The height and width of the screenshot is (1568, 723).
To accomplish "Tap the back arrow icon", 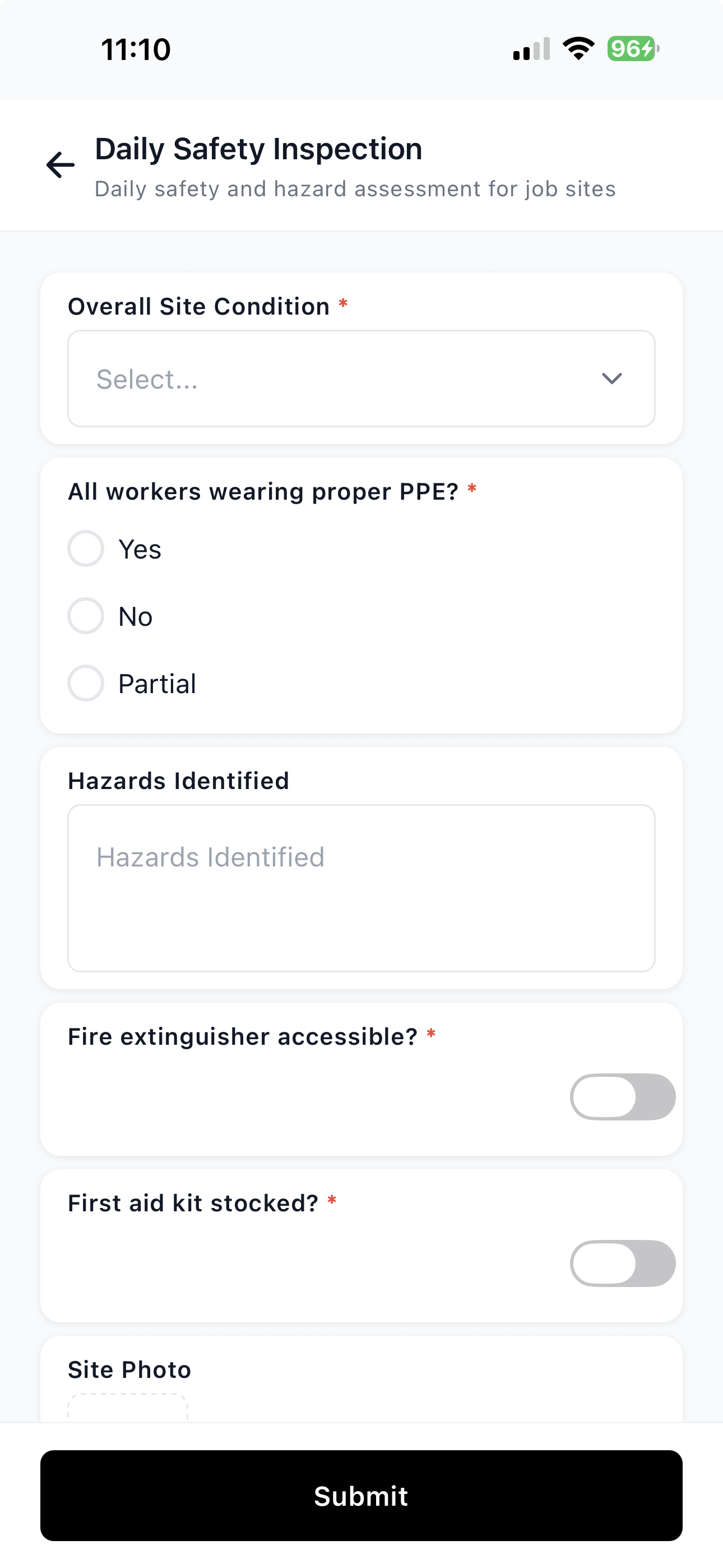I will pos(61,165).
